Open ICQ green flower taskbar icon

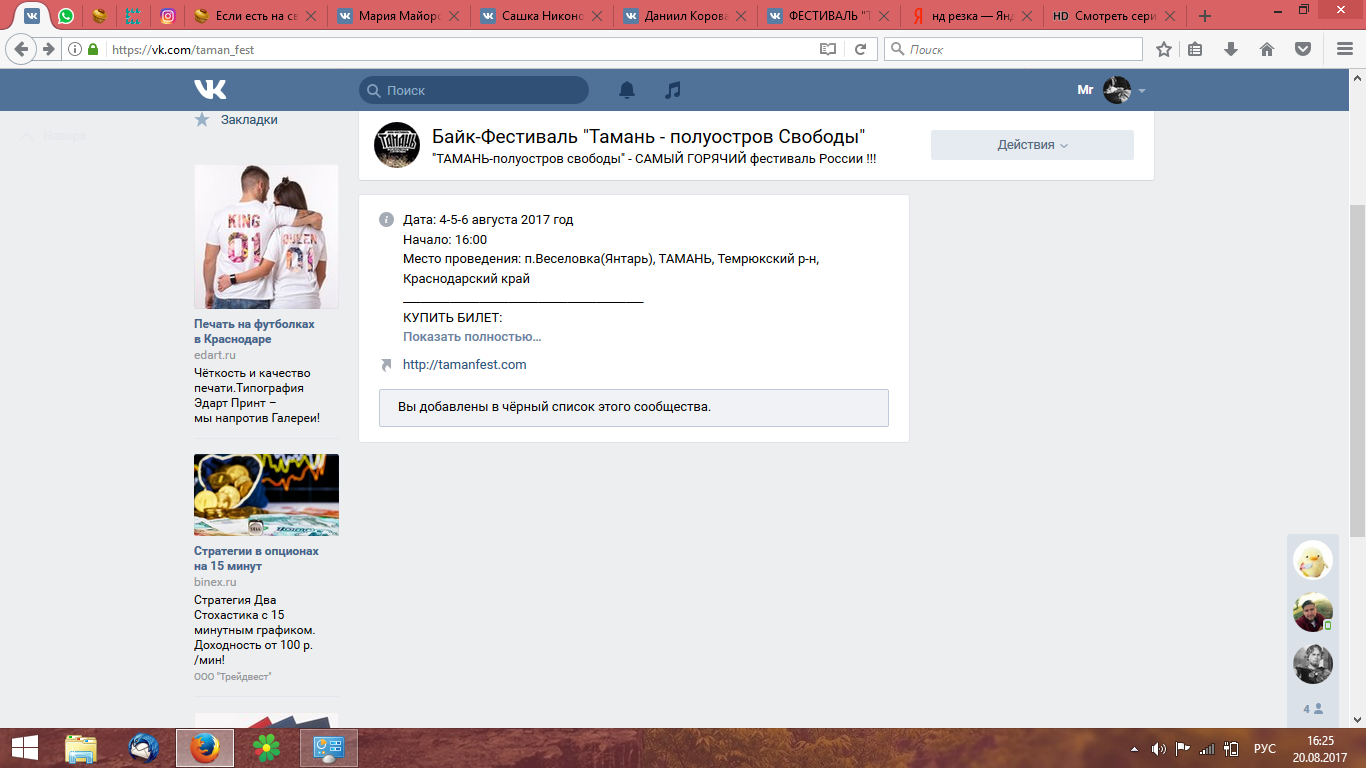pyautogui.click(x=266, y=748)
